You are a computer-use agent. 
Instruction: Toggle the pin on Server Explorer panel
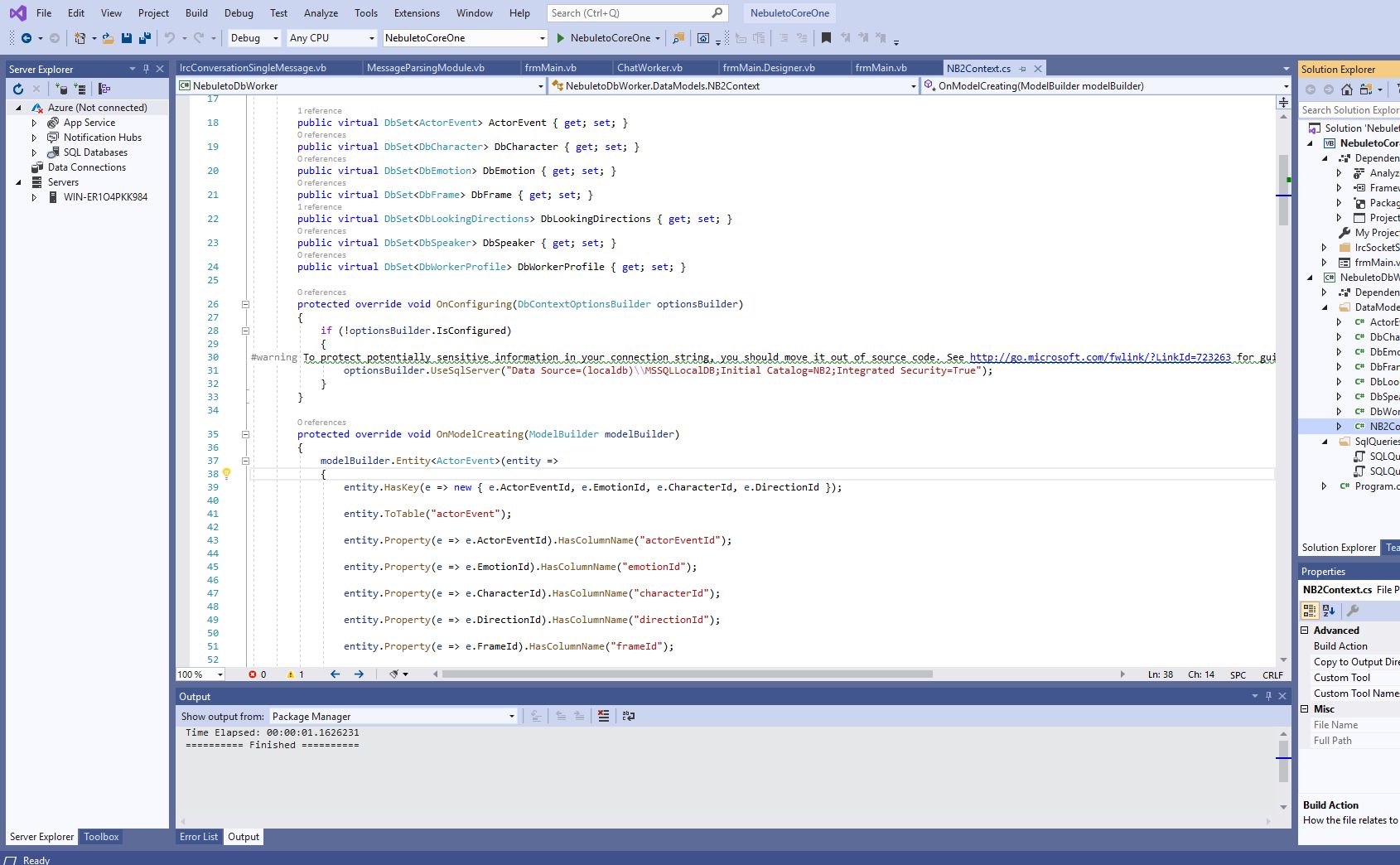pyautogui.click(x=145, y=69)
